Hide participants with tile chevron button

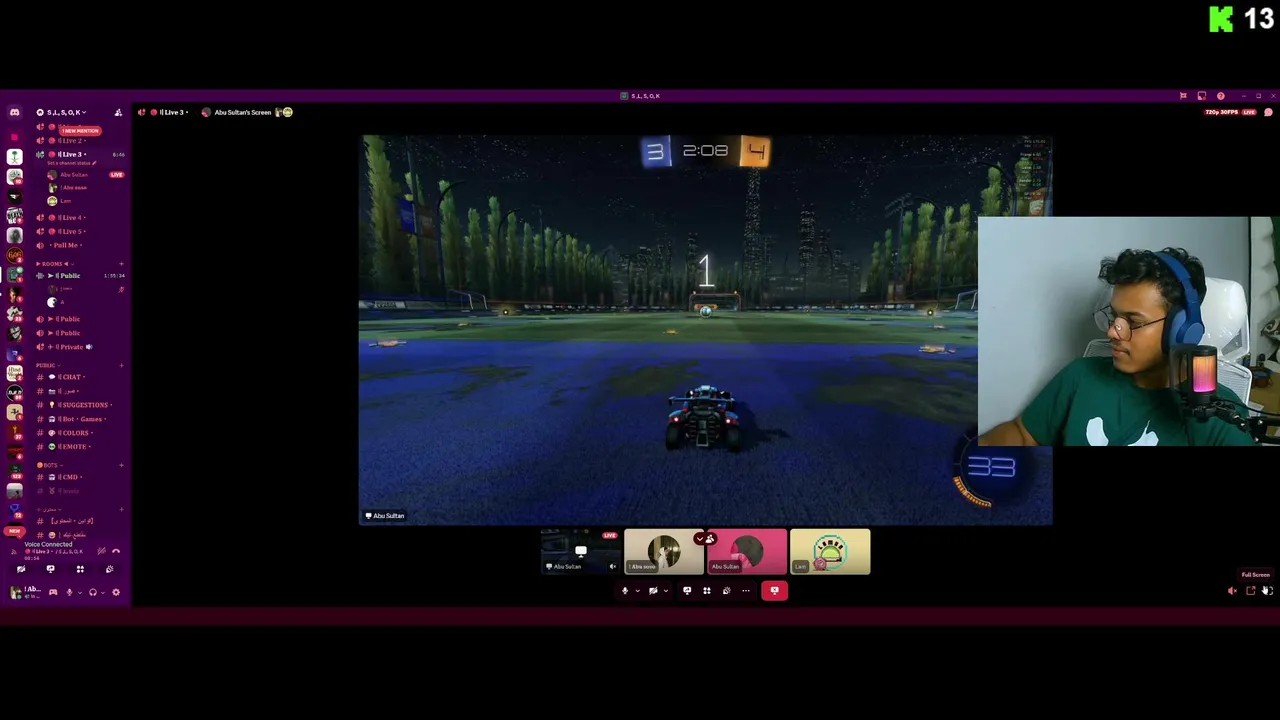[x=705, y=538]
